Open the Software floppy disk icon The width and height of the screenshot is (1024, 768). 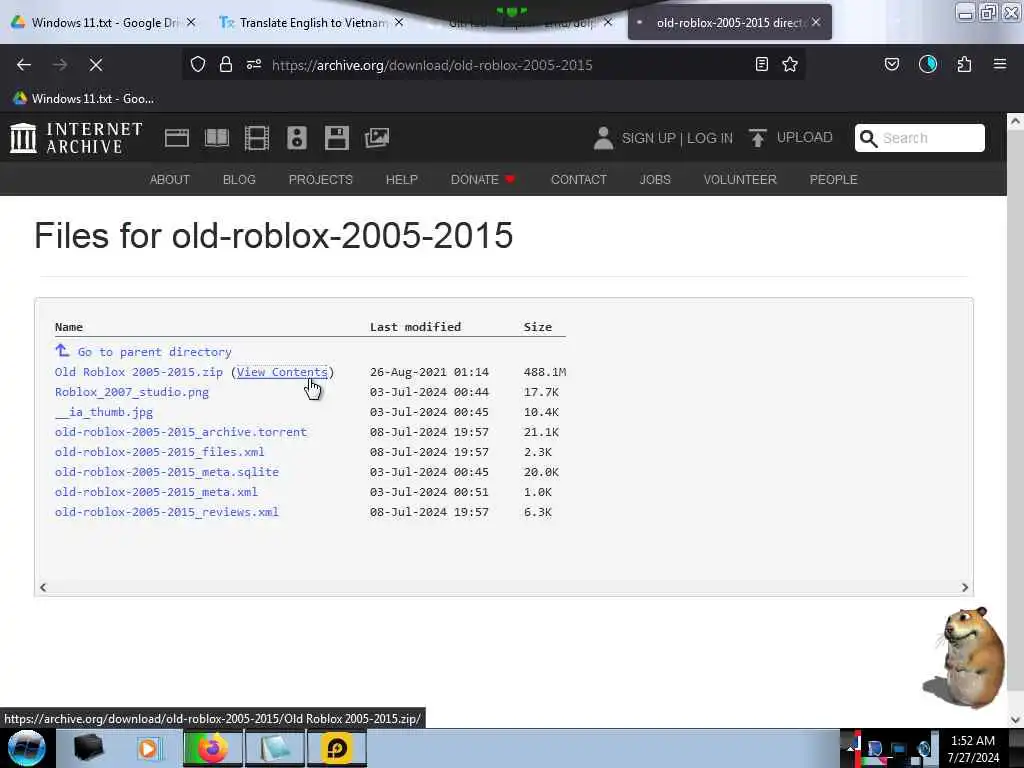(337, 138)
